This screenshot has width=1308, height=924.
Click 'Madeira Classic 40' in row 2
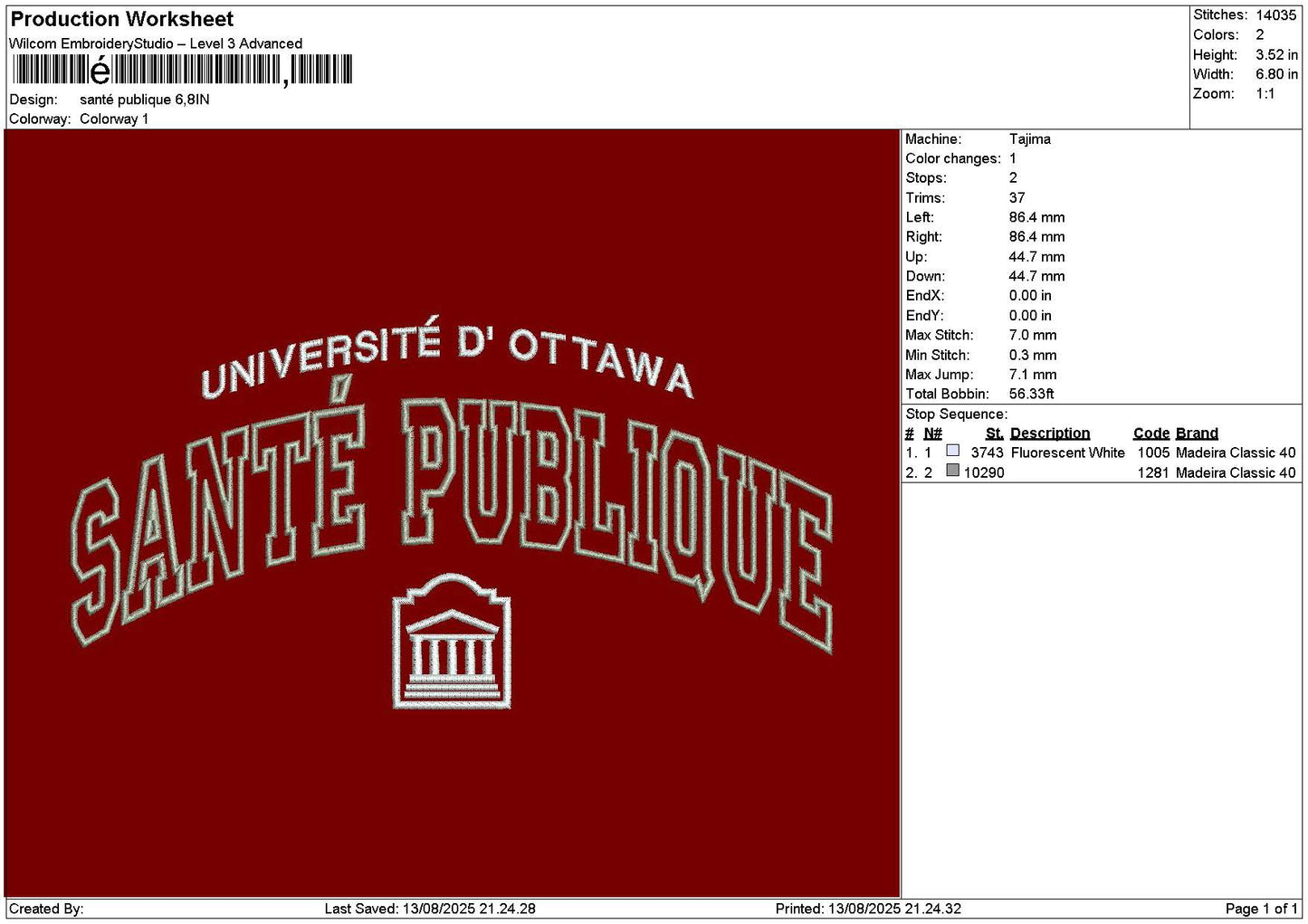click(x=1236, y=473)
